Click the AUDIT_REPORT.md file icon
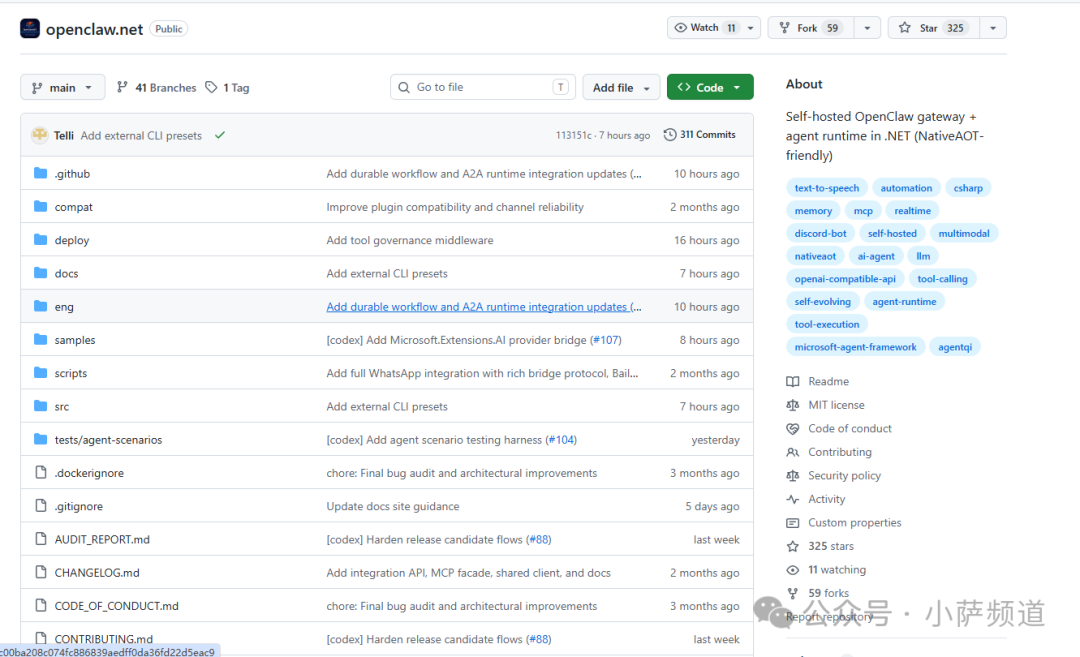This screenshot has width=1080, height=657. 41,539
